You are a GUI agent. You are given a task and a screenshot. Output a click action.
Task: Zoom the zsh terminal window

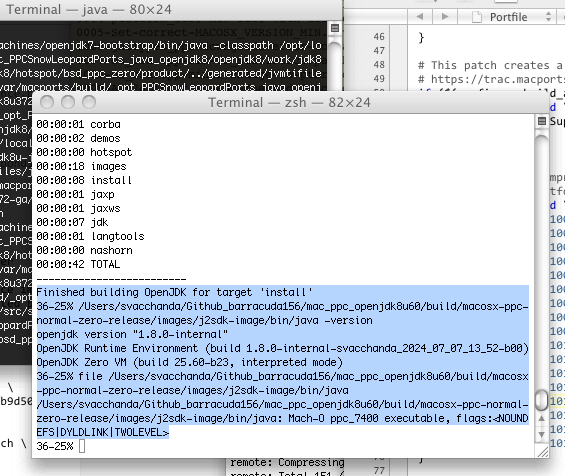89,102
